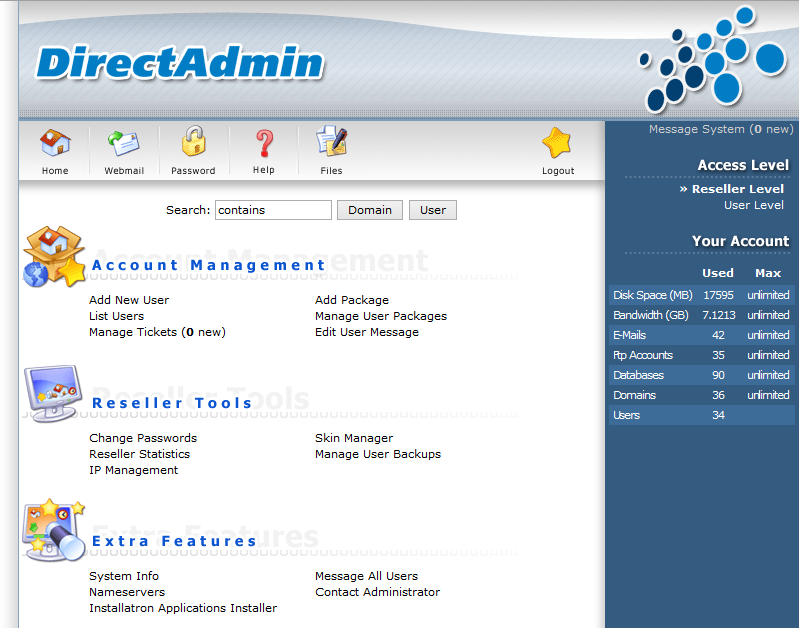Open List Users
The image size is (799, 628).
tap(116, 316)
